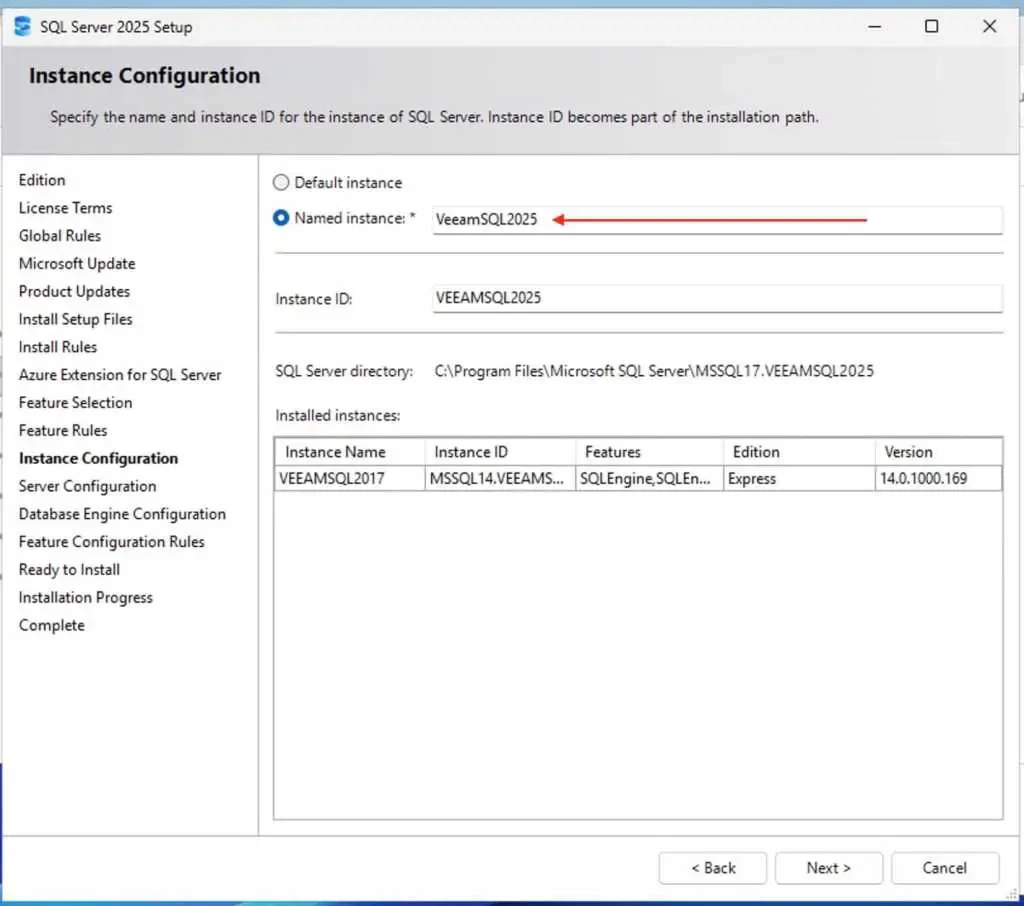The image size is (1024, 906).
Task: Go back with the Back button
Action: pyautogui.click(x=712, y=868)
